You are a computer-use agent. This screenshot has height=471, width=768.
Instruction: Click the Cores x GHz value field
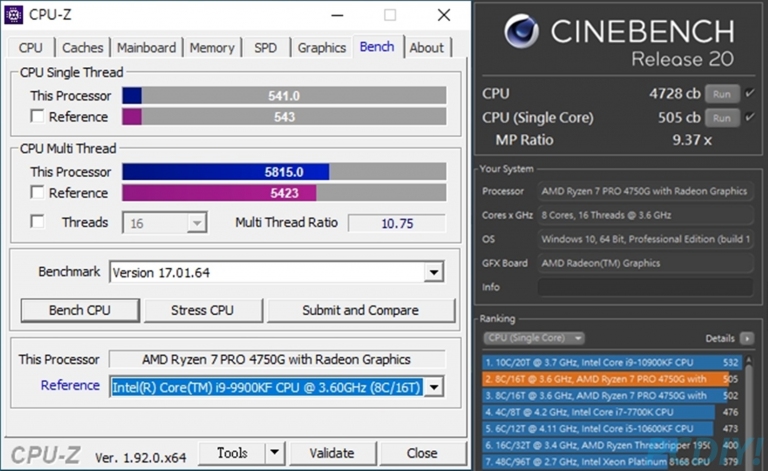(x=645, y=215)
